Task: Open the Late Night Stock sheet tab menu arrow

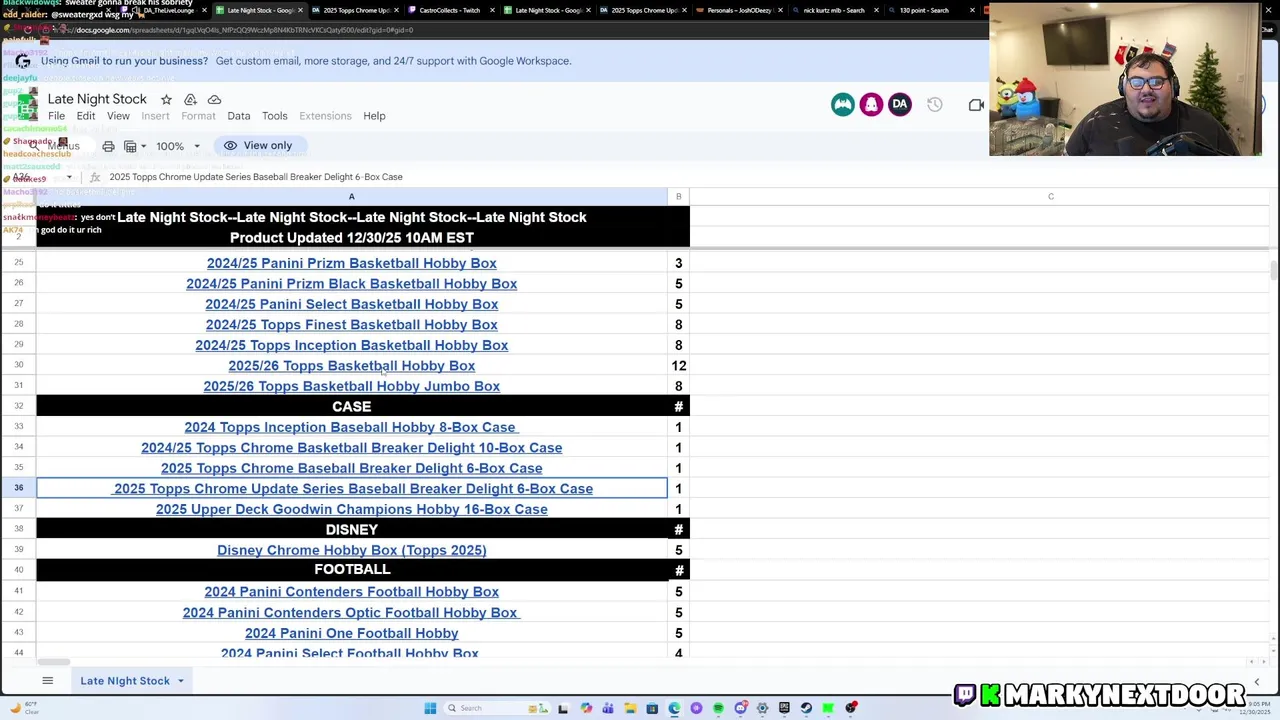Action: (x=181, y=681)
